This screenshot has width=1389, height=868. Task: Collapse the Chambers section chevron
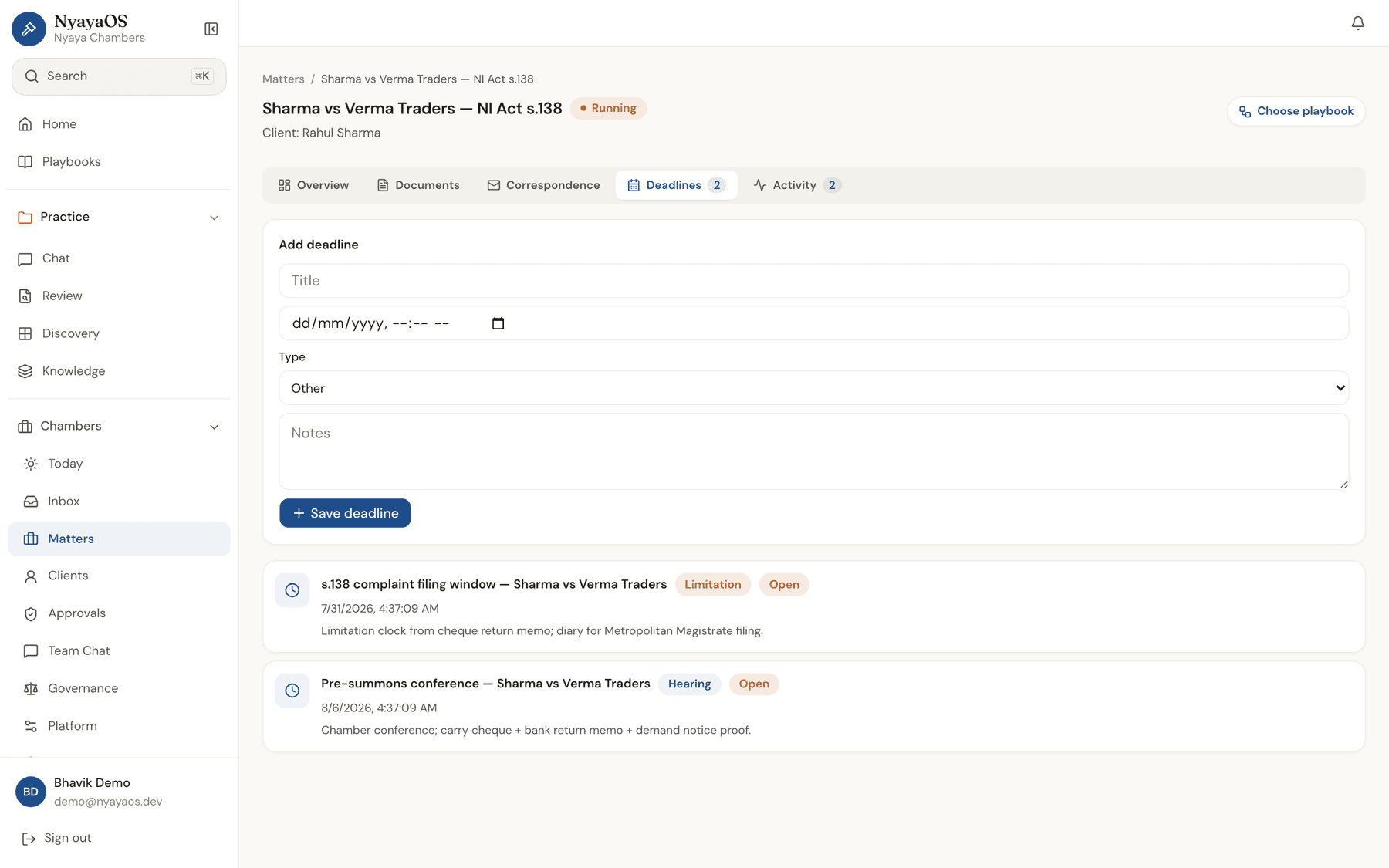coord(214,427)
